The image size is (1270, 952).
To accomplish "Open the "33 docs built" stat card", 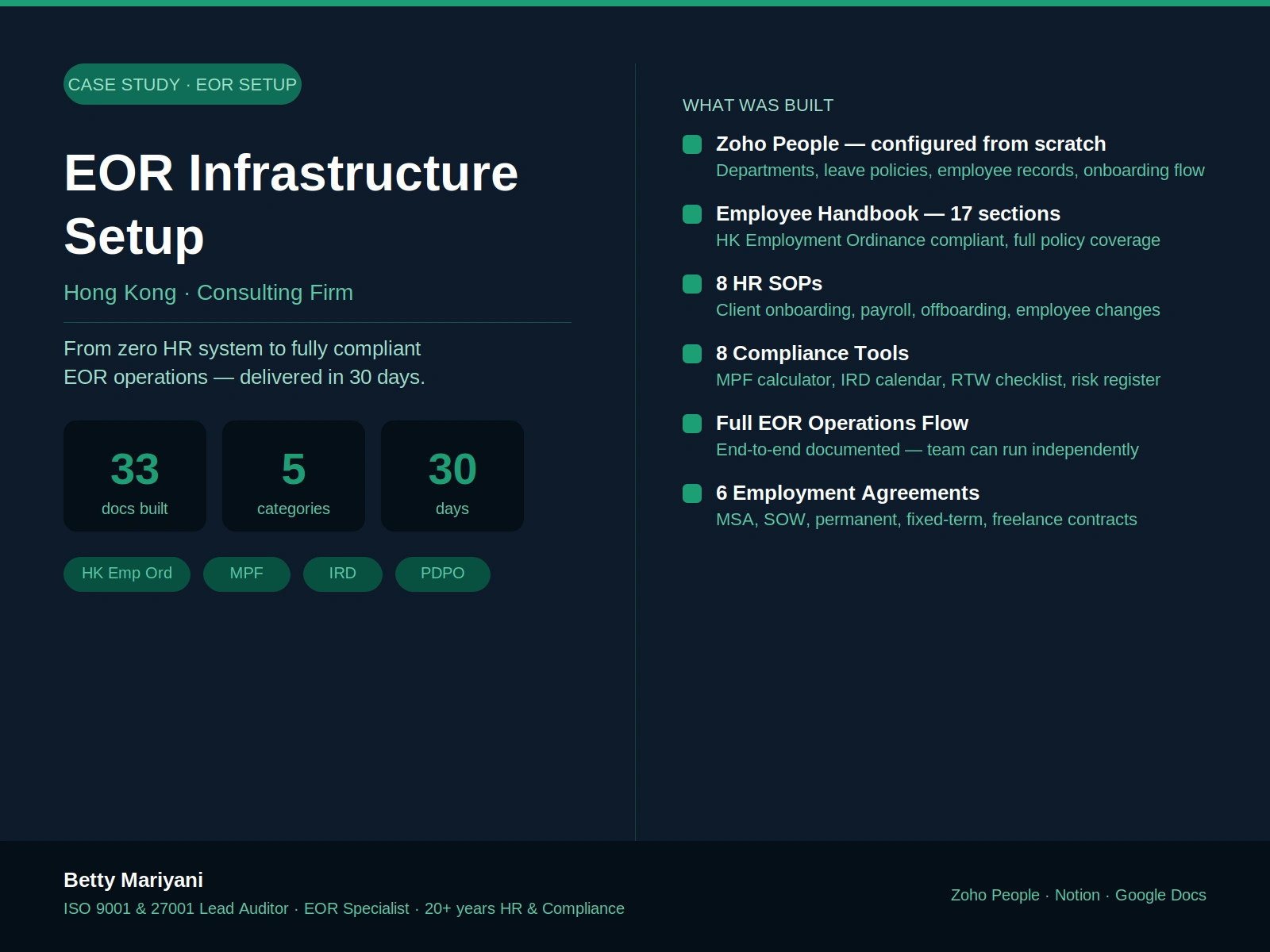I will pyautogui.click(x=135, y=476).
